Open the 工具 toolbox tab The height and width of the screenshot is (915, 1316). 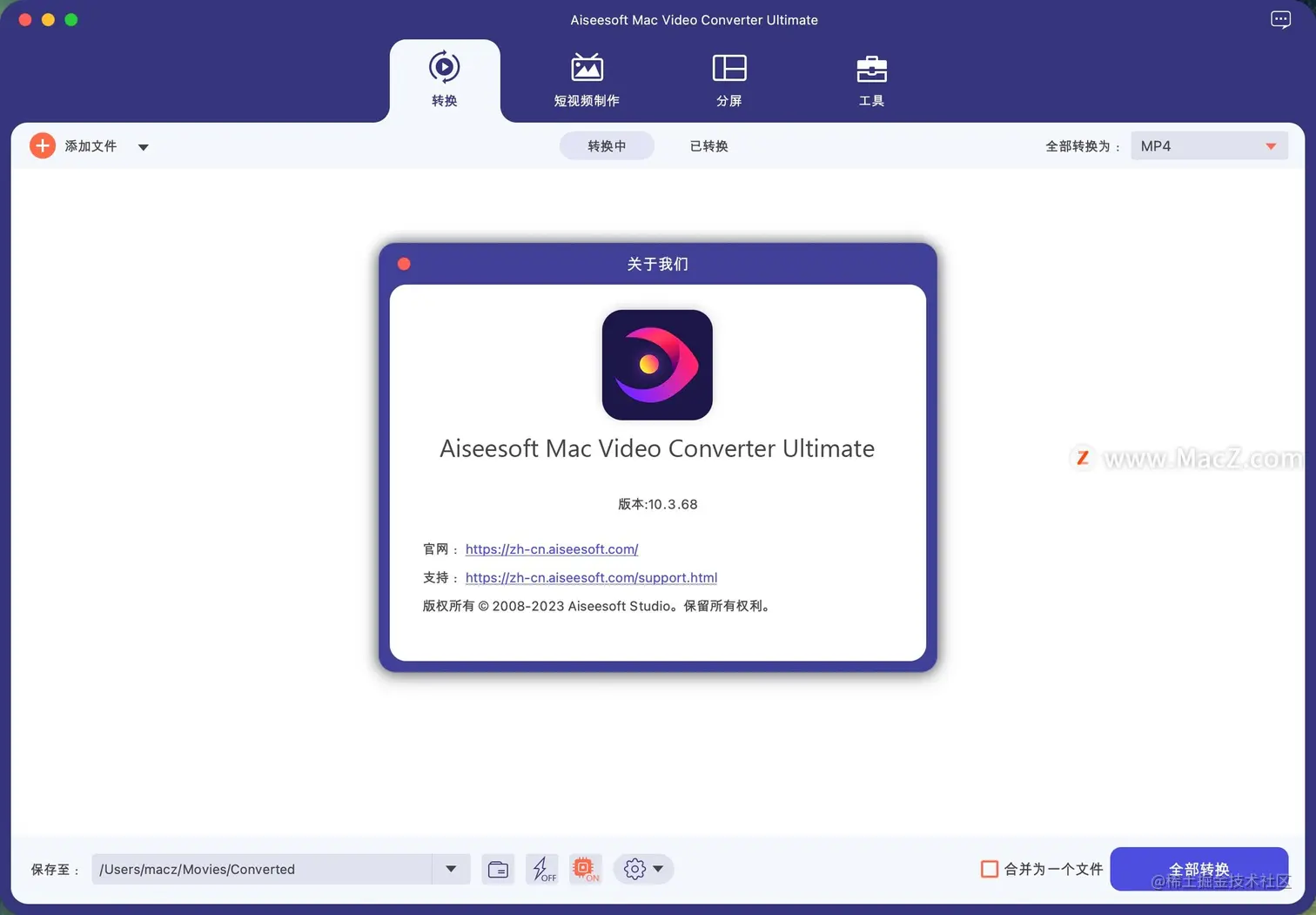click(871, 80)
